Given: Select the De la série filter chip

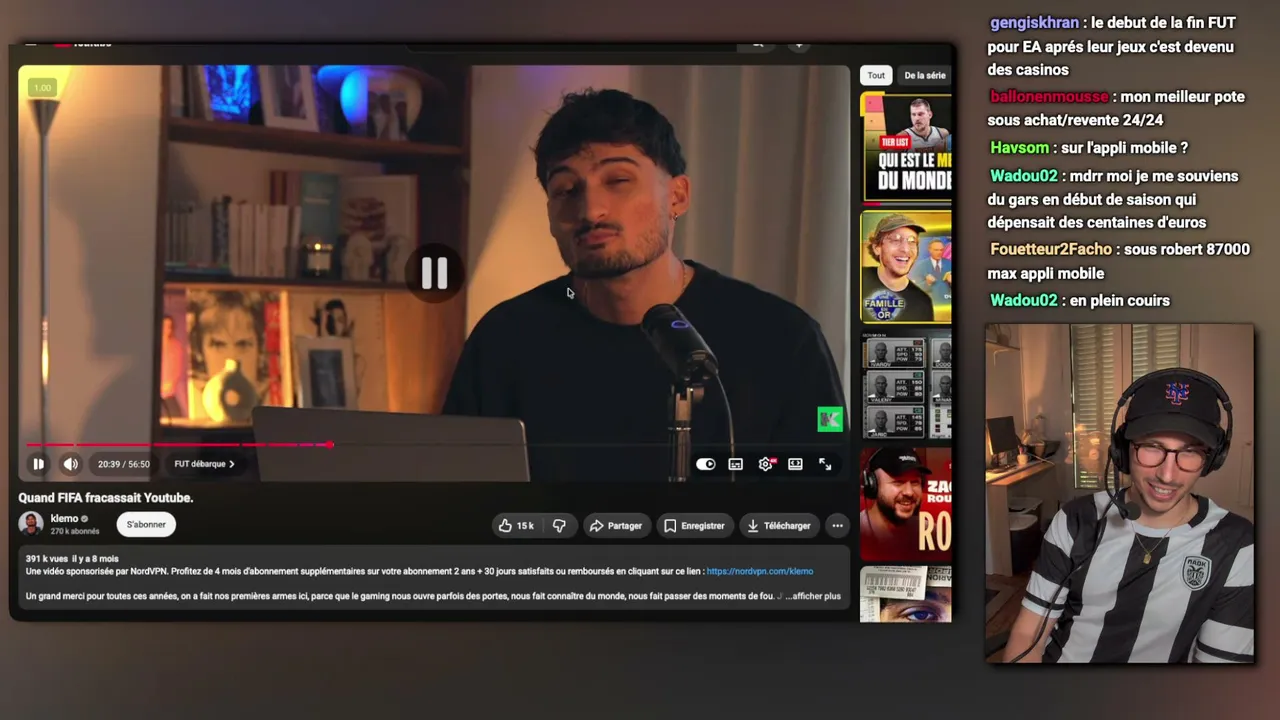Looking at the screenshot, I should 925,75.
